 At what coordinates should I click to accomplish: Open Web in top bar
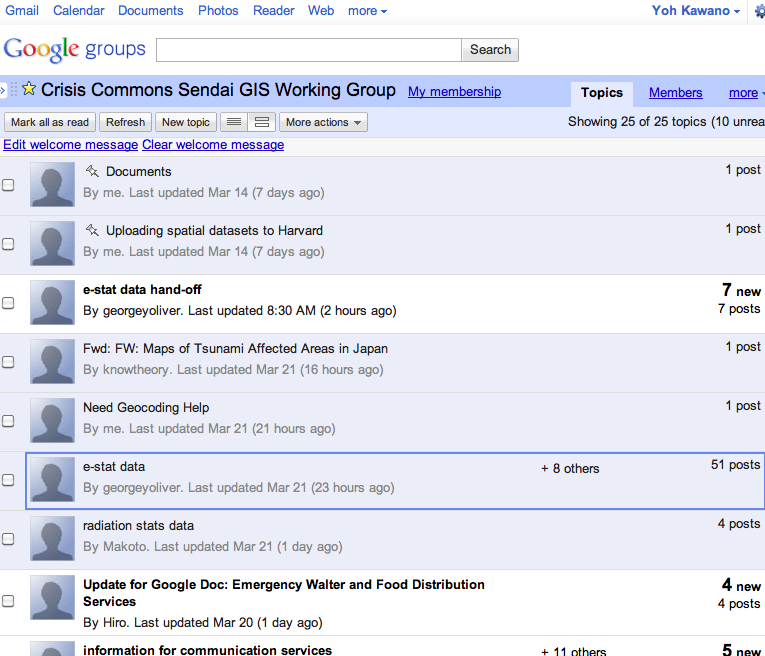point(321,11)
